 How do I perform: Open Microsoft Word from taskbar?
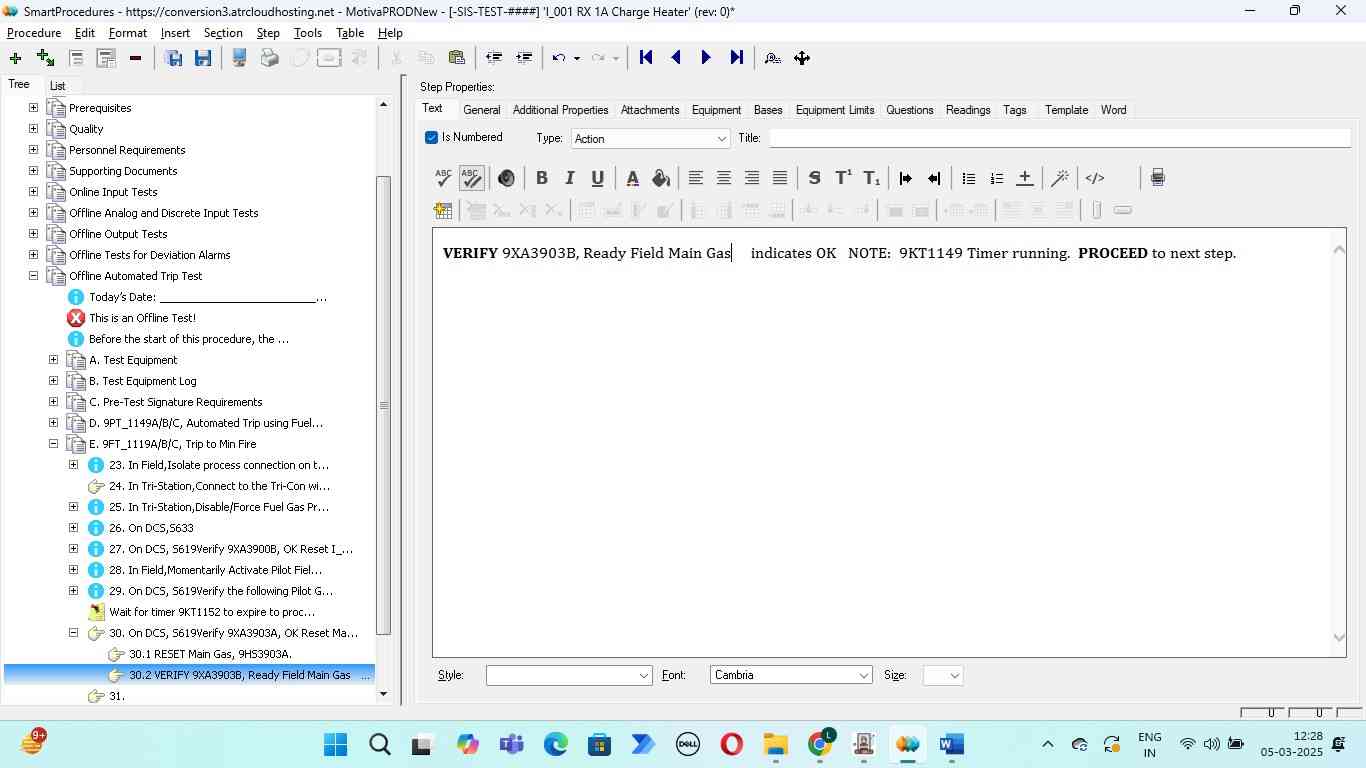coord(951,745)
